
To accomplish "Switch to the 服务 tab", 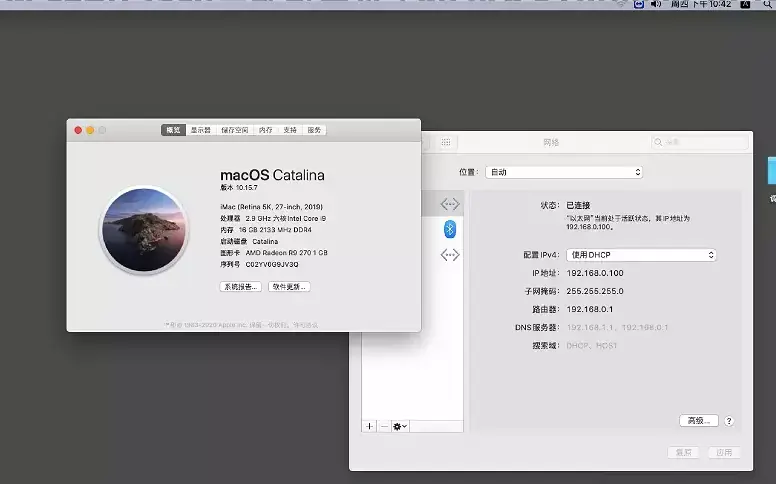I will [x=314, y=130].
